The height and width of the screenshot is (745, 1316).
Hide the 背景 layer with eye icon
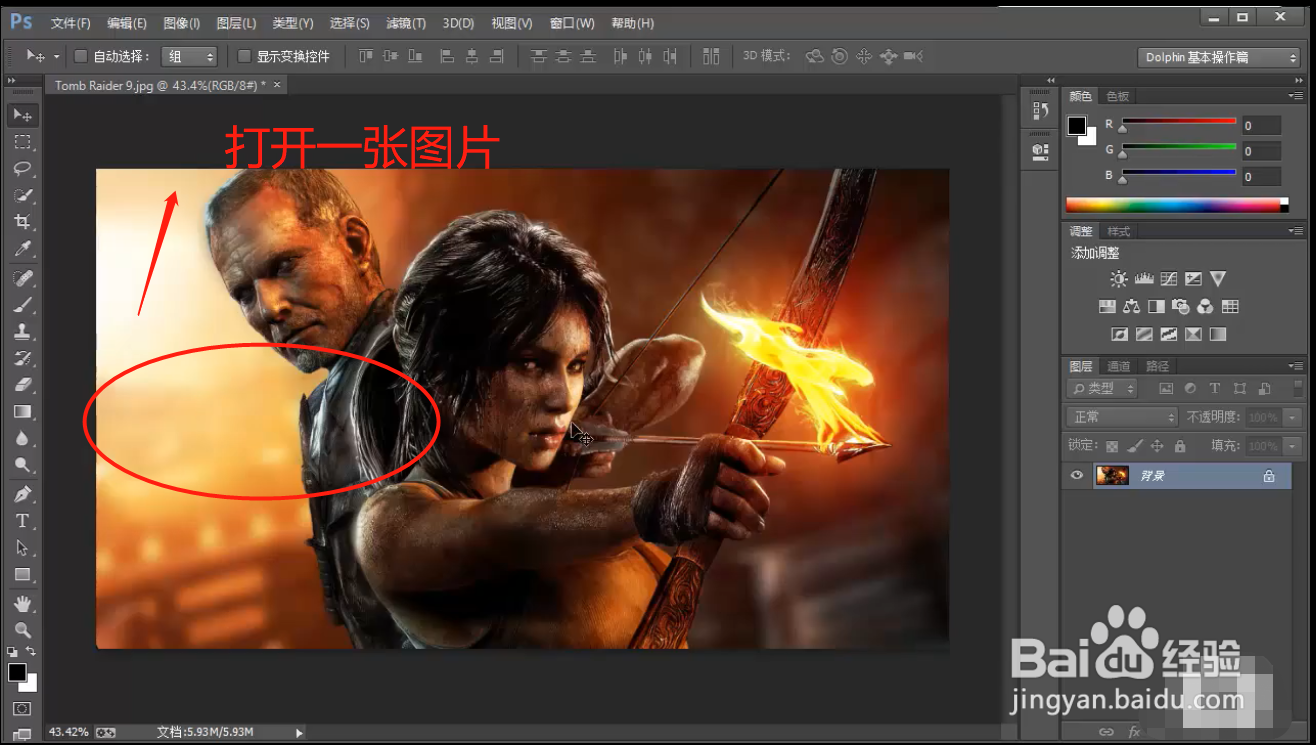click(1077, 476)
